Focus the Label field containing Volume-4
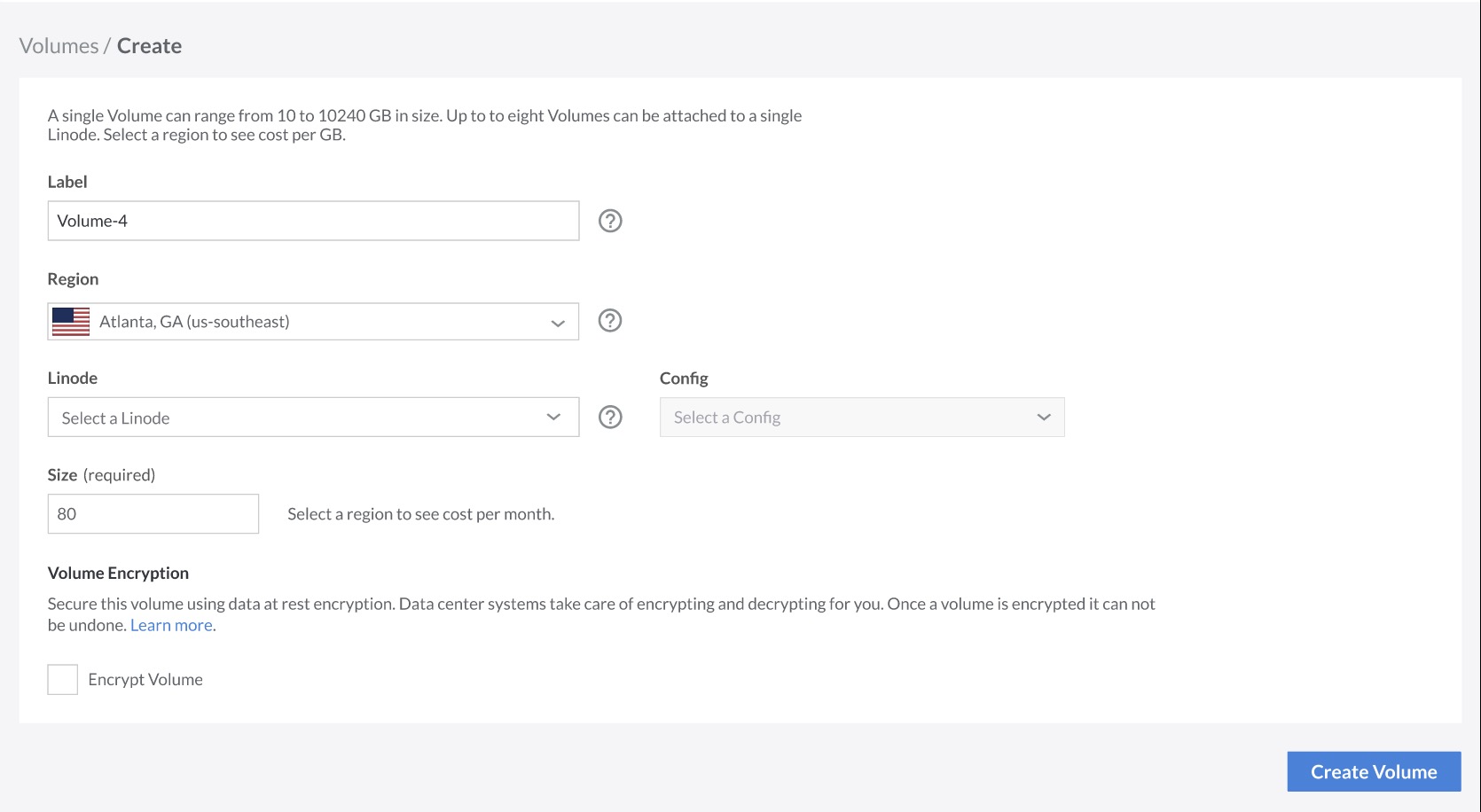The width and height of the screenshot is (1481, 812). pos(312,221)
